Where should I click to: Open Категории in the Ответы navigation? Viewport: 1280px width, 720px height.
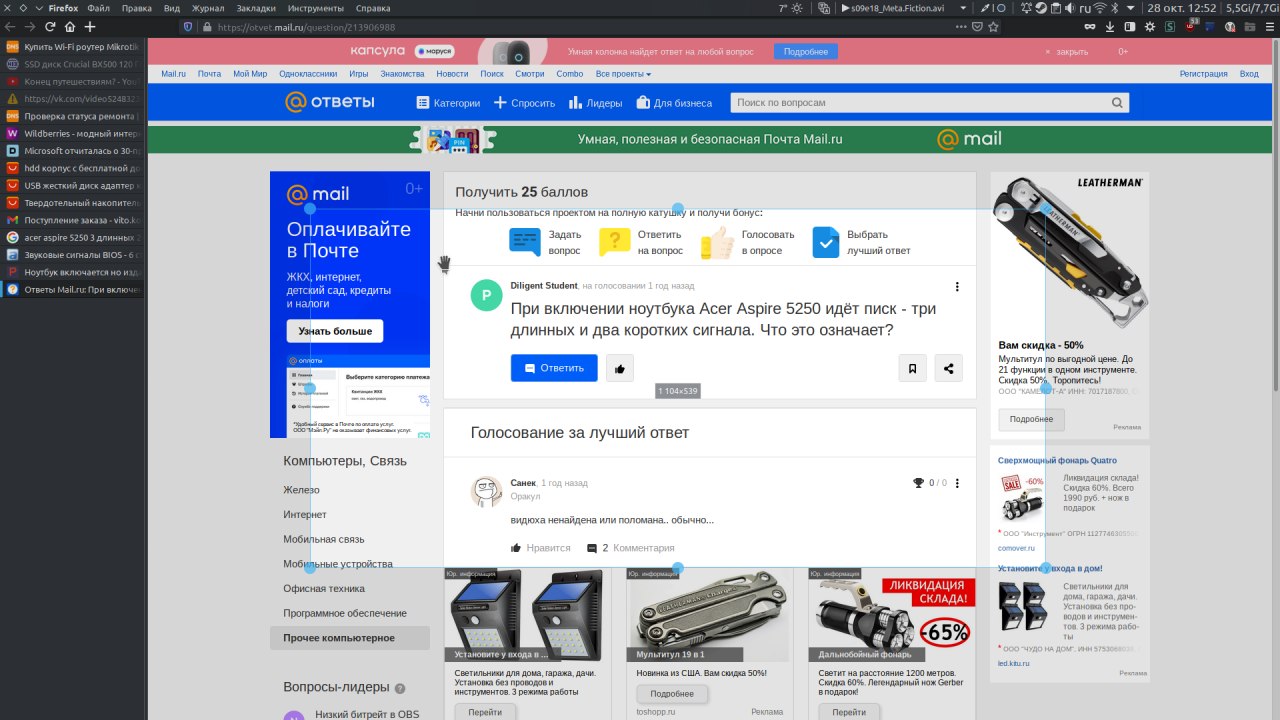pyautogui.click(x=448, y=103)
